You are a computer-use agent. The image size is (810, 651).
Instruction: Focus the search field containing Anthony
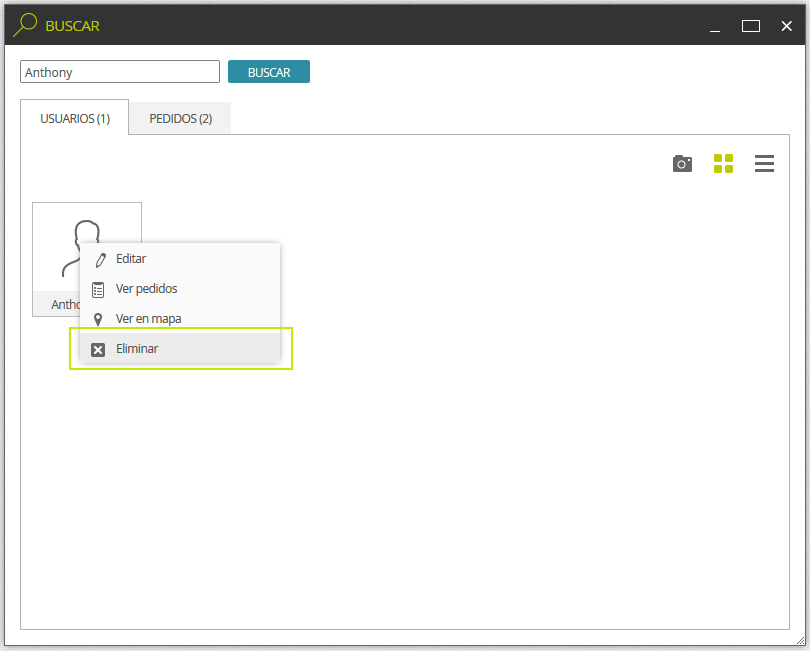pyautogui.click(x=120, y=72)
